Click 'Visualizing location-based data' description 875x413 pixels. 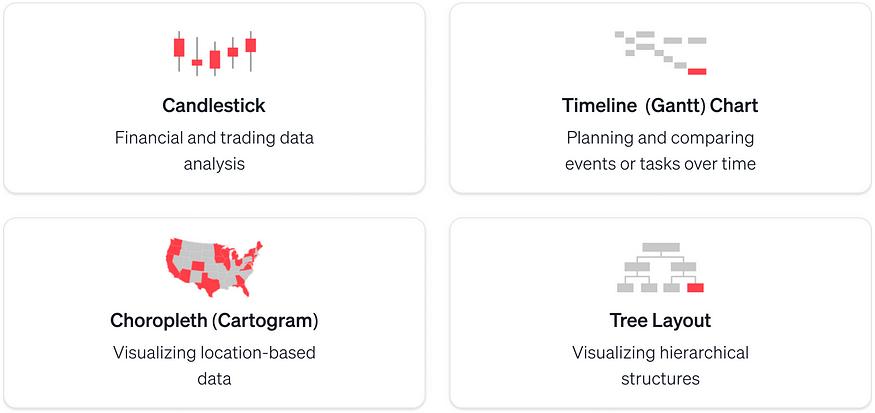pyautogui.click(x=214, y=366)
